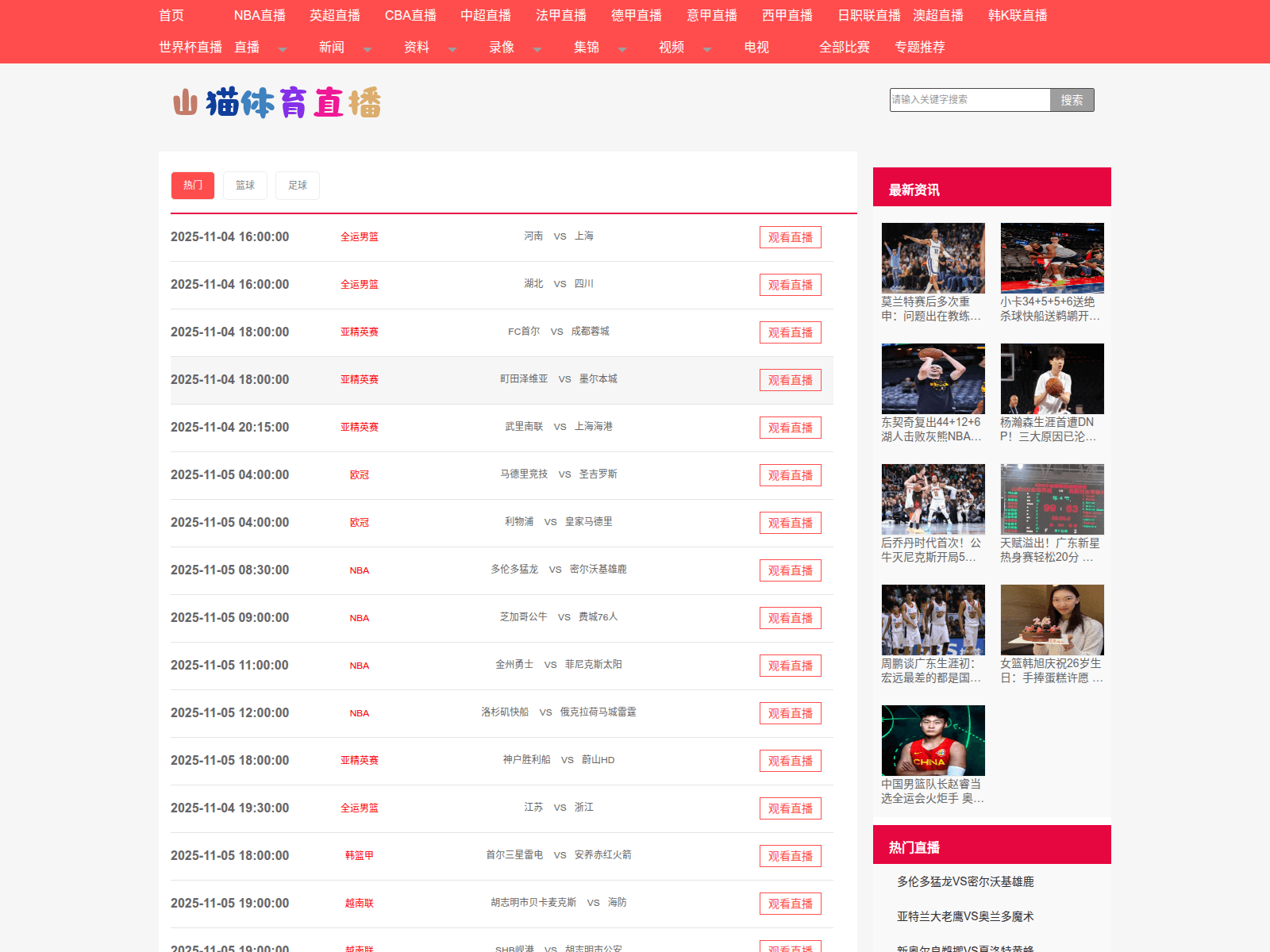1270x952 pixels.
Task: Focus the keyword search input field
Action: pyautogui.click(x=969, y=100)
